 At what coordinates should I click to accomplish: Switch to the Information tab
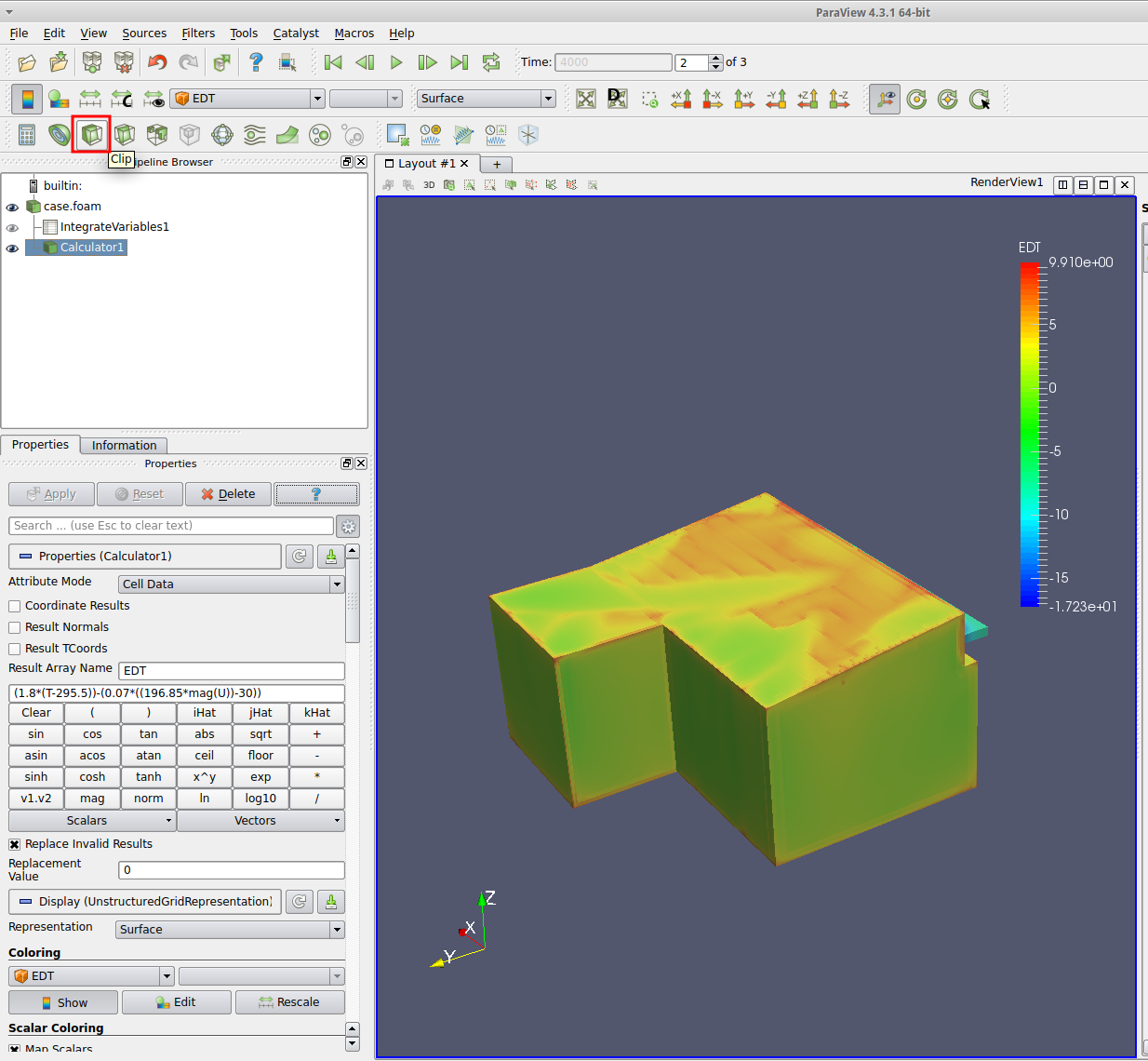click(x=124, y=446)
